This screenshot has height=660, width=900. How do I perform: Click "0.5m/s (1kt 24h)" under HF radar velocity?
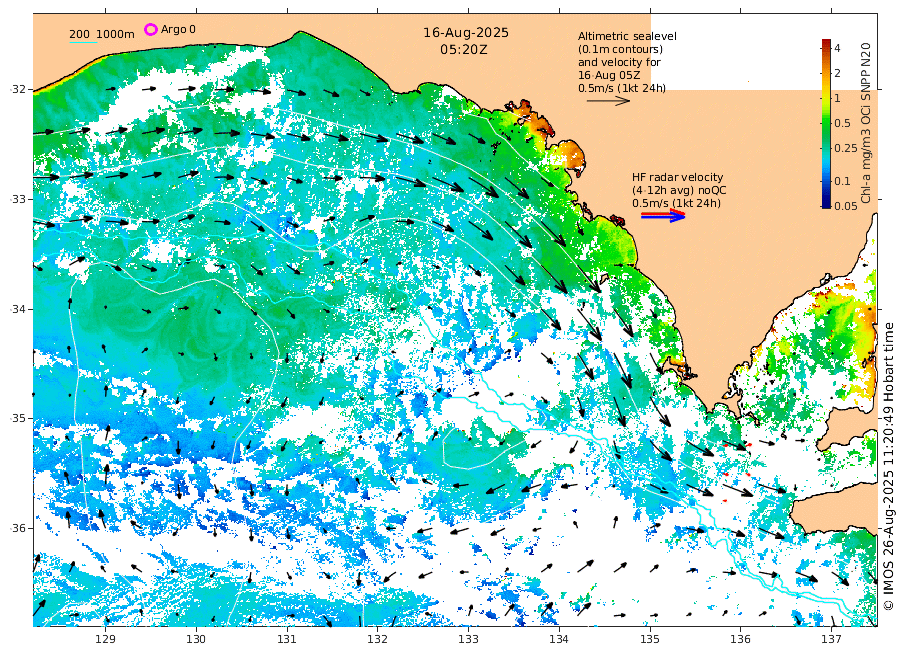tap(676, 203)
